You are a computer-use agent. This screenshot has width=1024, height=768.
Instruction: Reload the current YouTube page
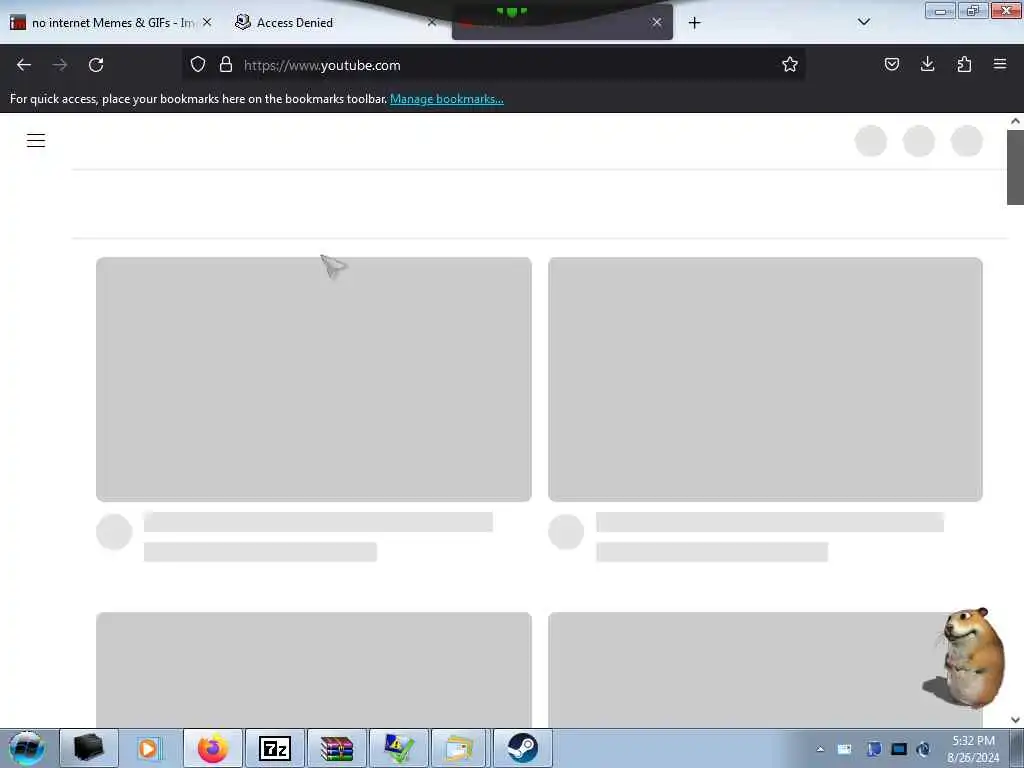(x=96, y=65)
